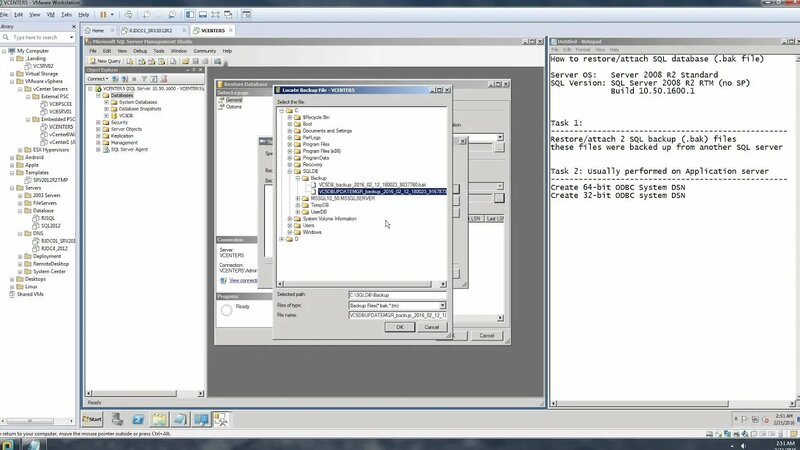The height and width of the screenshot is (450, 800).
Task: Click the Notepad horizontal scrollbar
Action: 673,403
